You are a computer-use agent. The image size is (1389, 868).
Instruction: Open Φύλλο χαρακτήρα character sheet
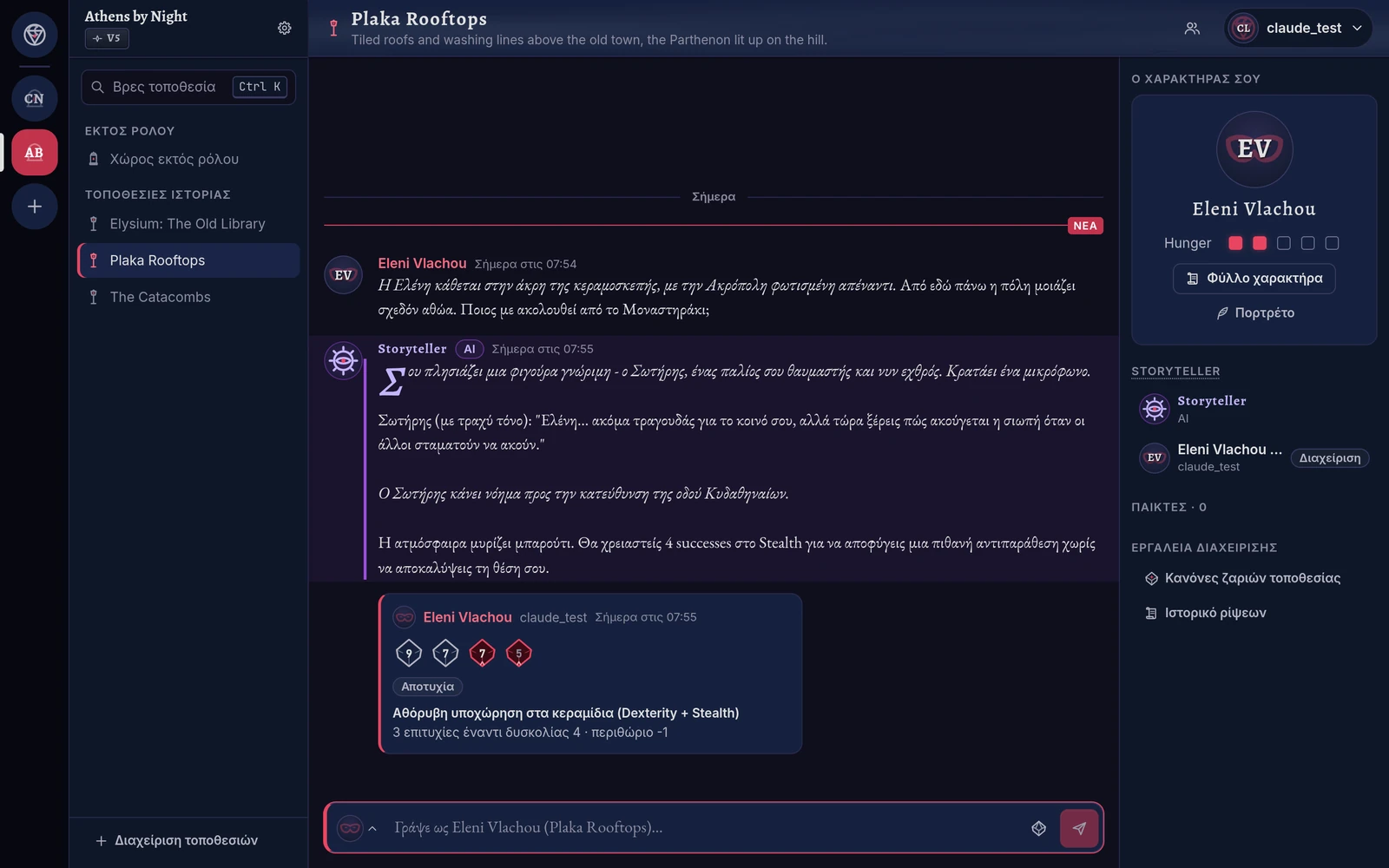tap(1254, 279)
